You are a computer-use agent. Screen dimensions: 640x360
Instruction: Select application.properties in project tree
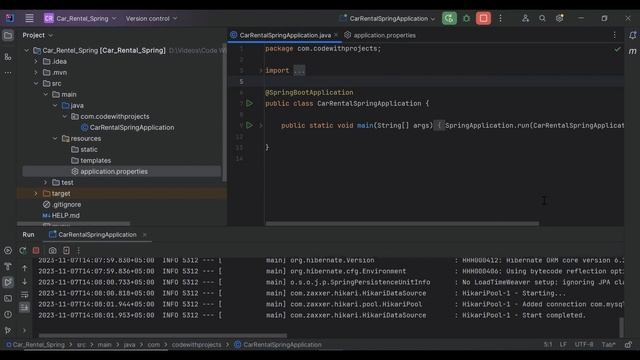pos(114,171)
